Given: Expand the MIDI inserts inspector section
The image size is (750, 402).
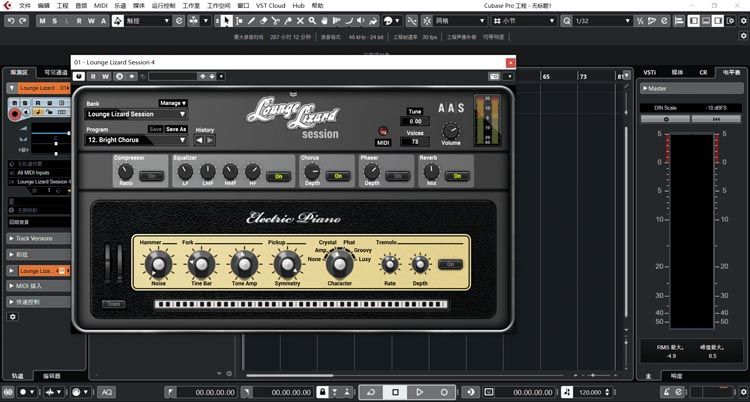Looking at the screenshot, I should click(38, 286).
